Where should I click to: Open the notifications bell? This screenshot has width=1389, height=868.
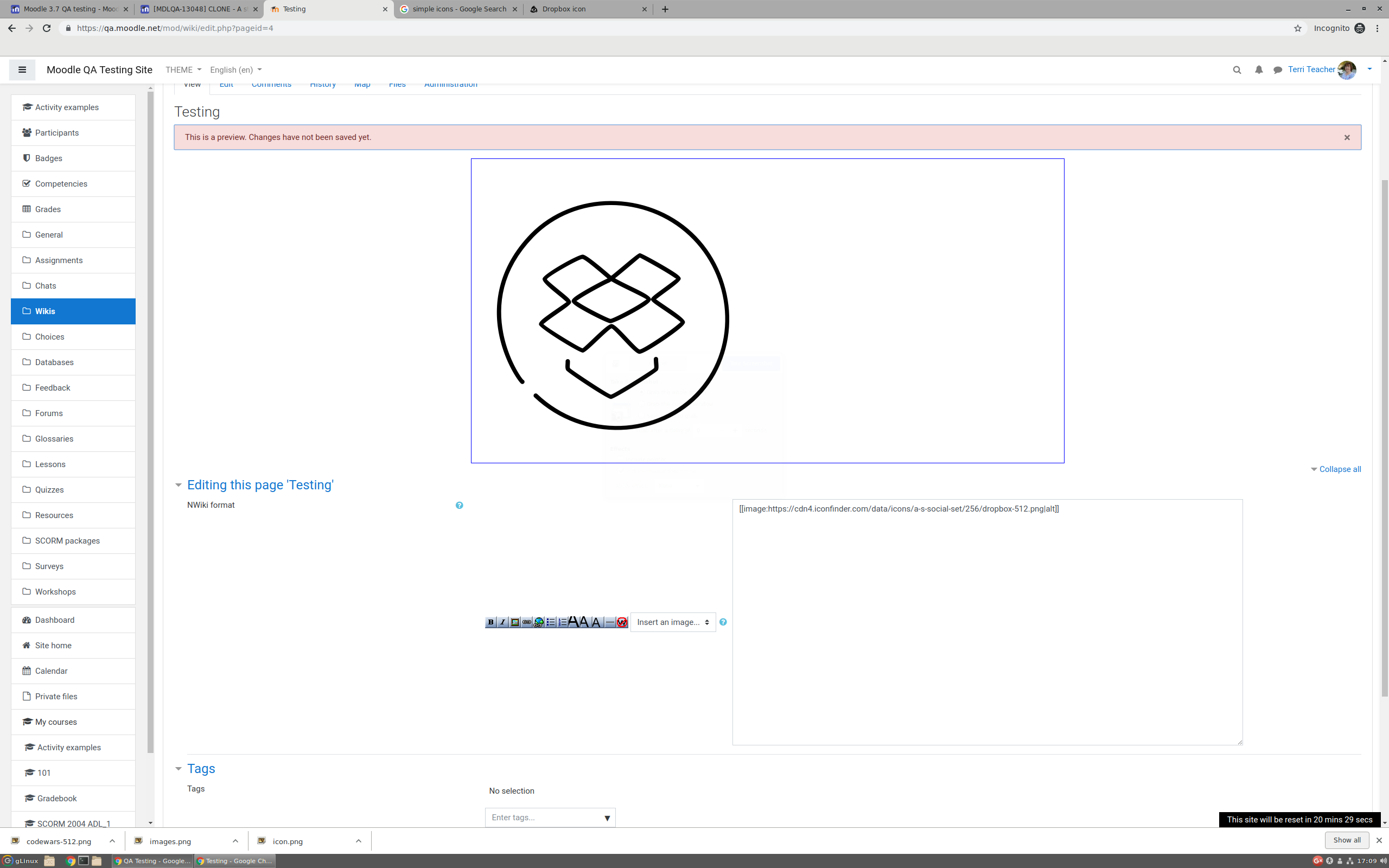(x=1258, y=69)
